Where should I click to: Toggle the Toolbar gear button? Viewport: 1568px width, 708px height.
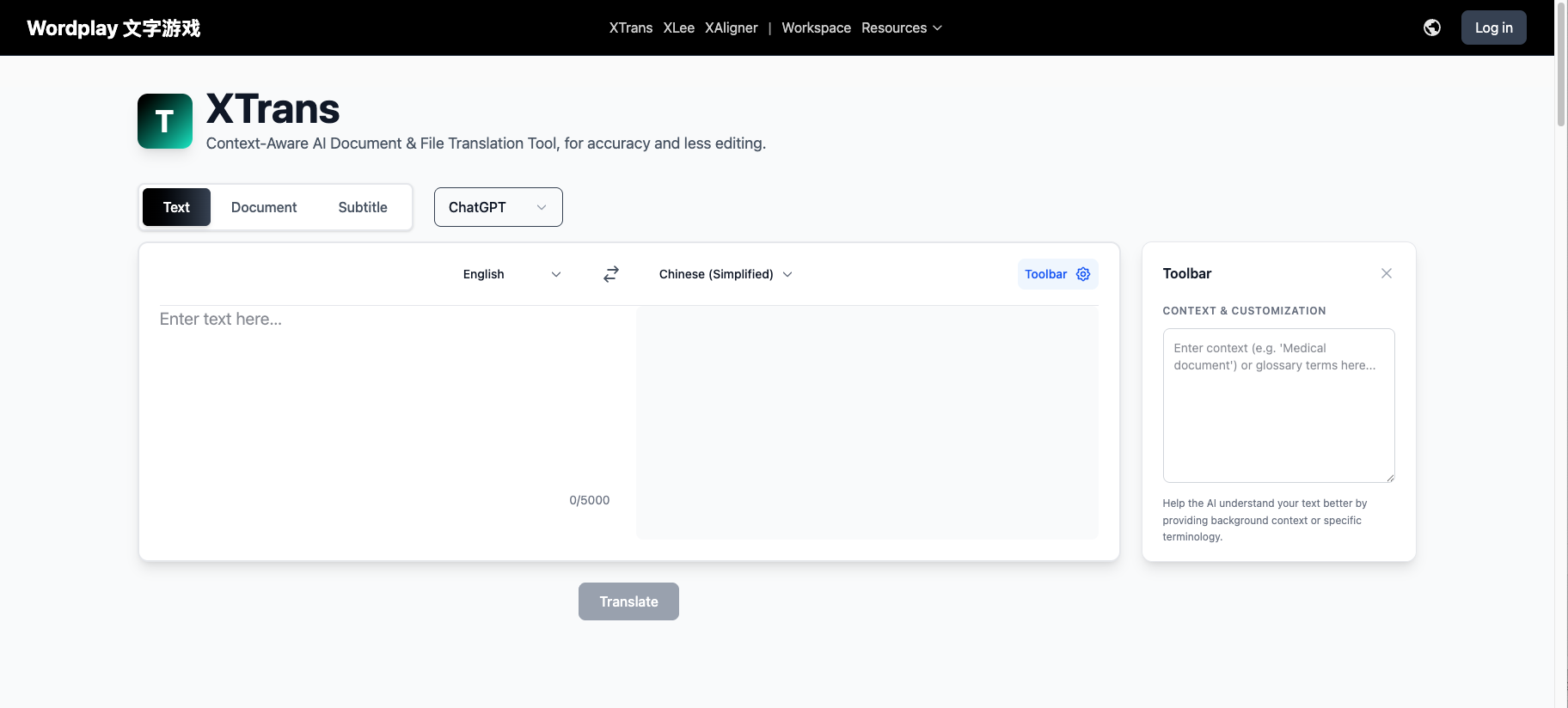pos(1058,274)
